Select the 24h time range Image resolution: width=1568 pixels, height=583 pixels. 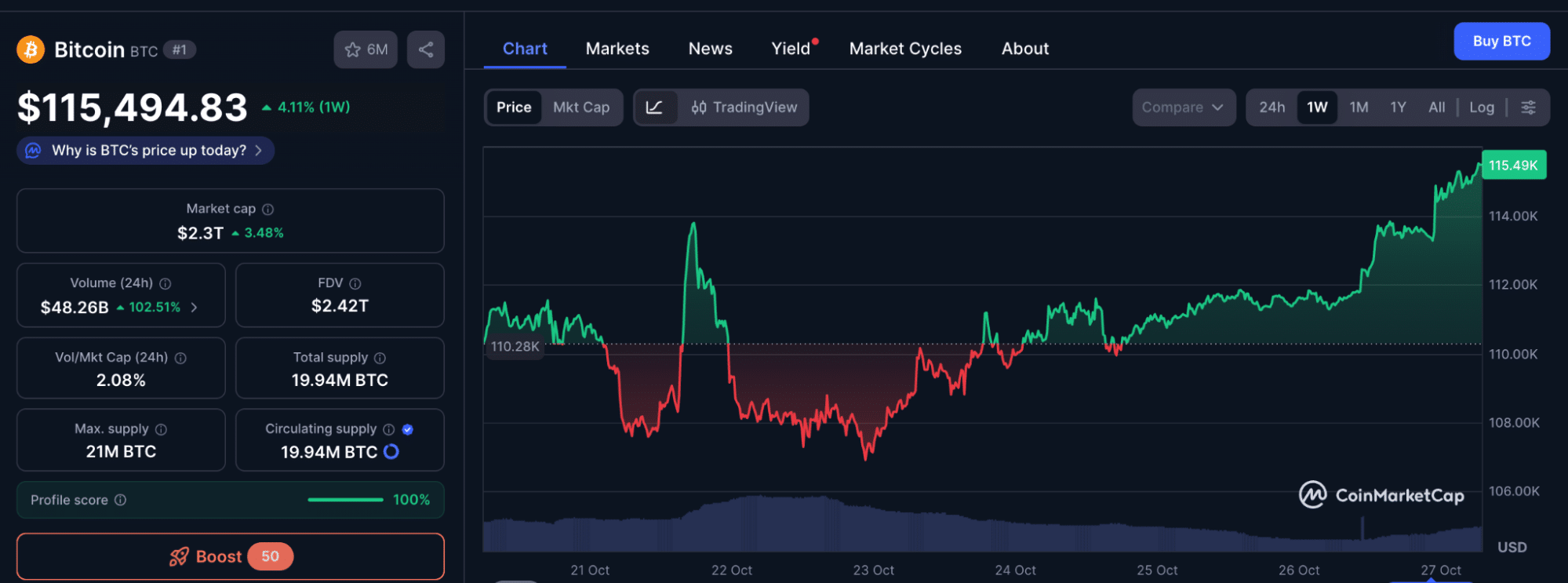point(1271,107)
